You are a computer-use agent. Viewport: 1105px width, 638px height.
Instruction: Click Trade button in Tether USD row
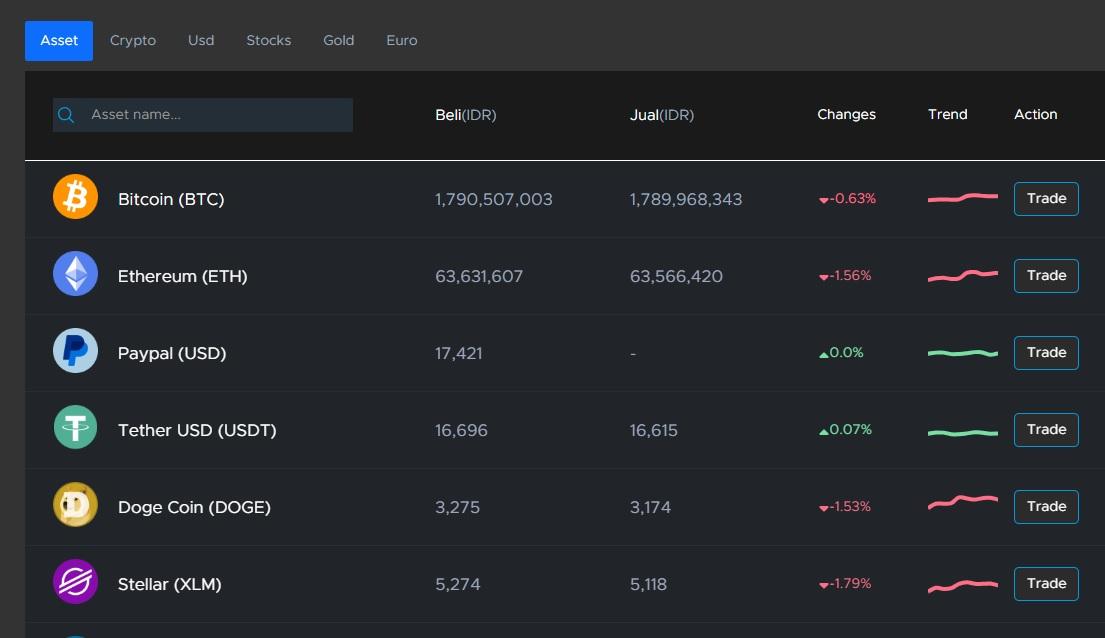(x=1046, y=430)
